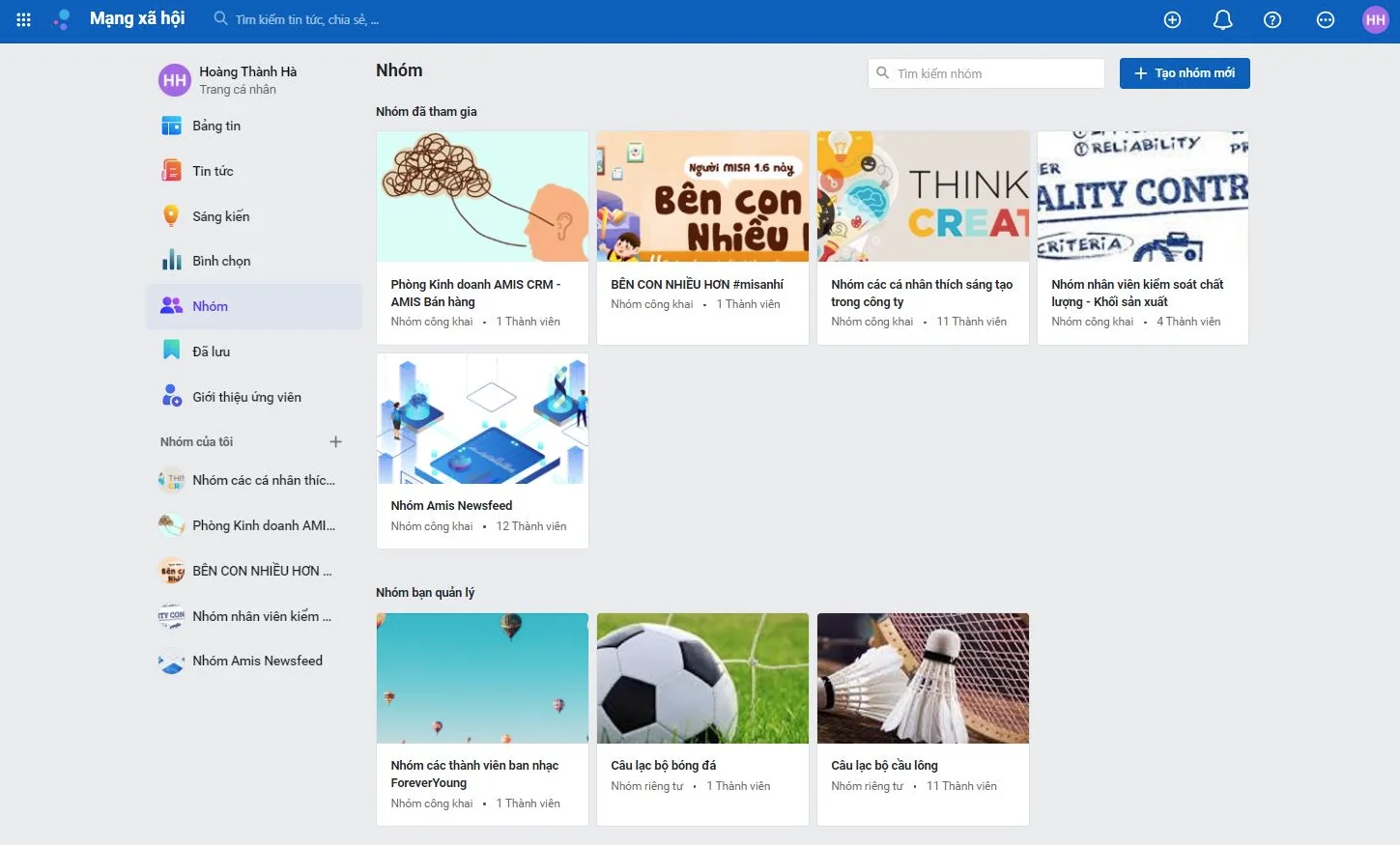Open shuttlecock Câu lạc bộ cầu lông image
Image resolution: width=1400 pixels, height=845 pixels.
coord(923,678)
